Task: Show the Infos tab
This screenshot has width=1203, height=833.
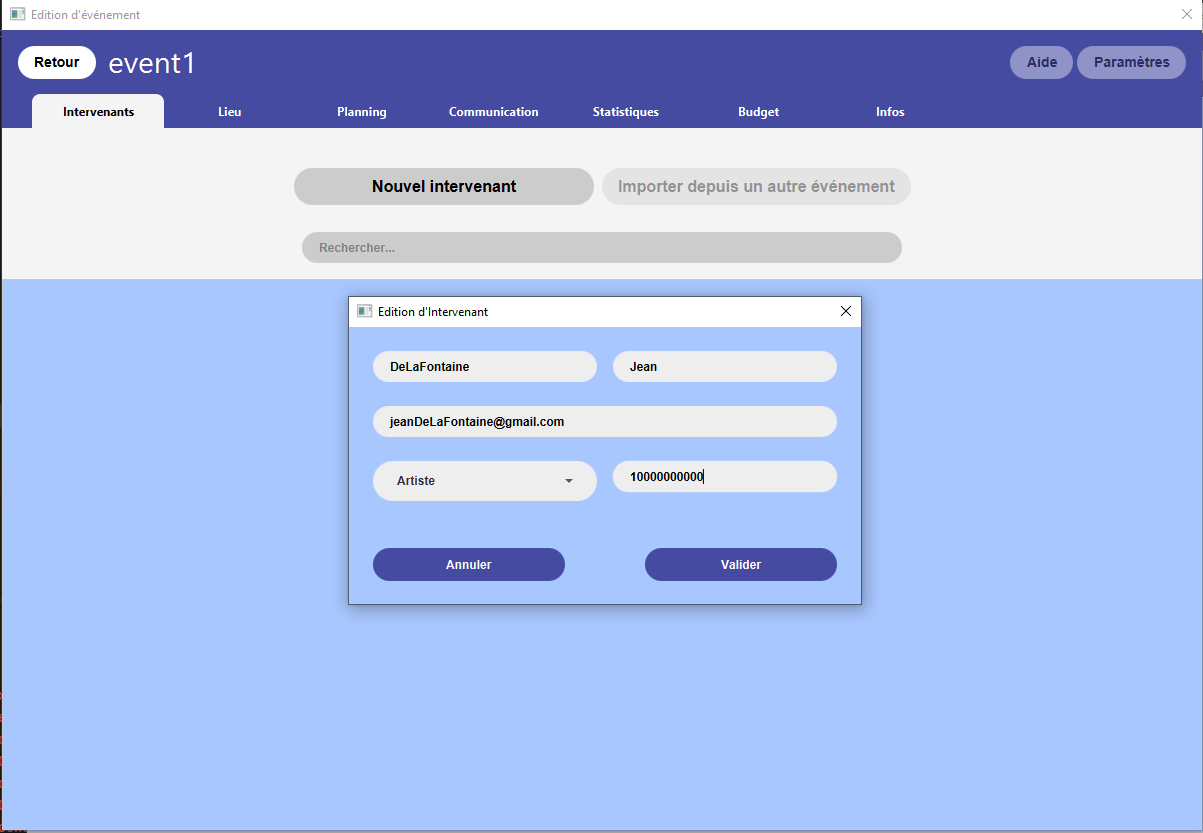Action: point(890,111)
